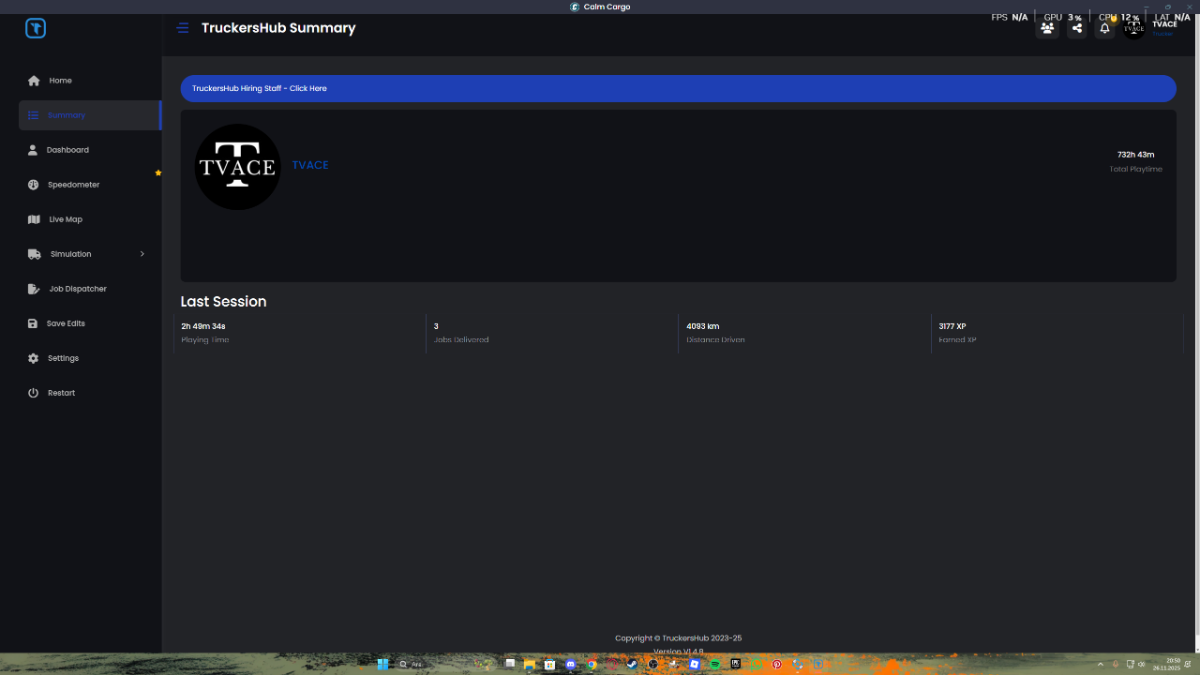Expand the Simulation submenu chevron
1200x675 pixels.
142,254
